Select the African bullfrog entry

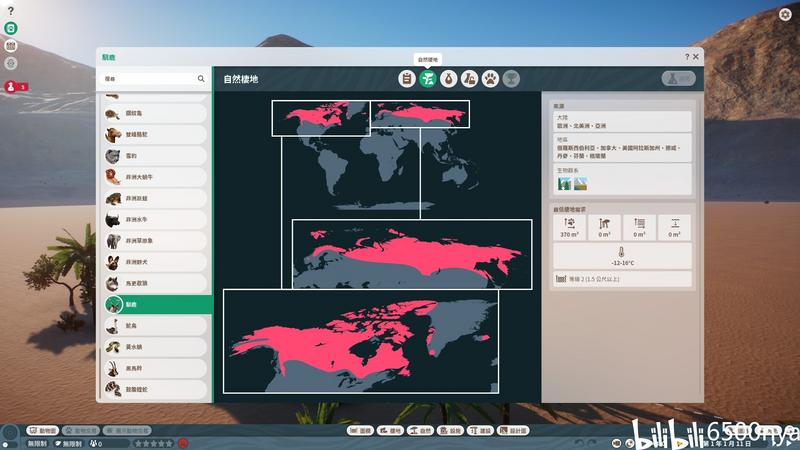click(155, 198)
